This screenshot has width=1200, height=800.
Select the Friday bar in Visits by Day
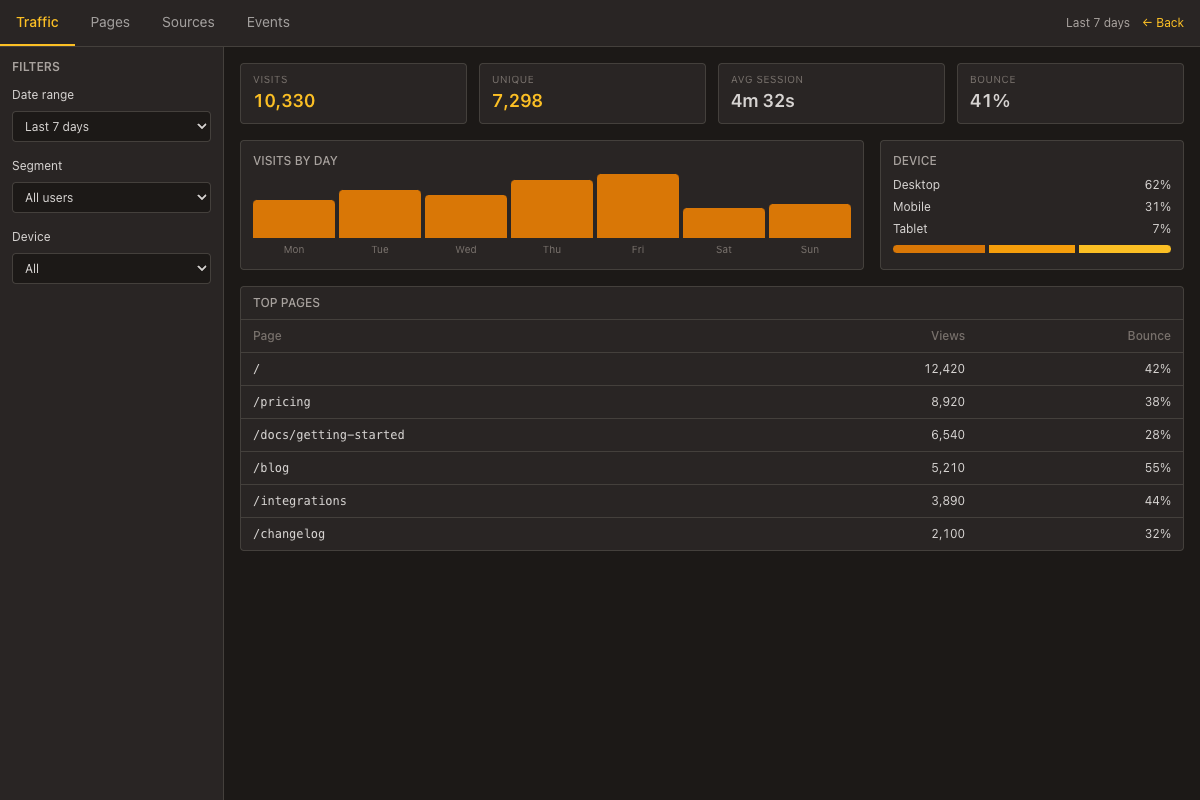637,205
